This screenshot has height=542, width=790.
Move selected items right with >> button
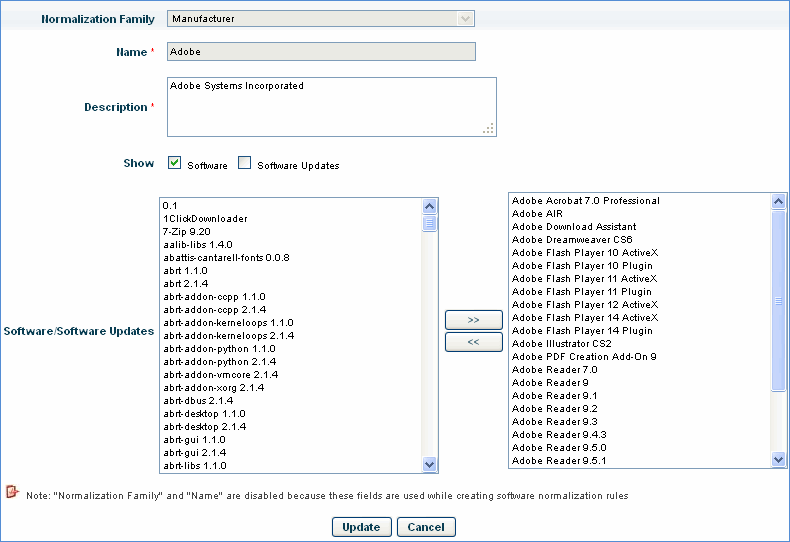pyautogui.click(x=474, y=320)
